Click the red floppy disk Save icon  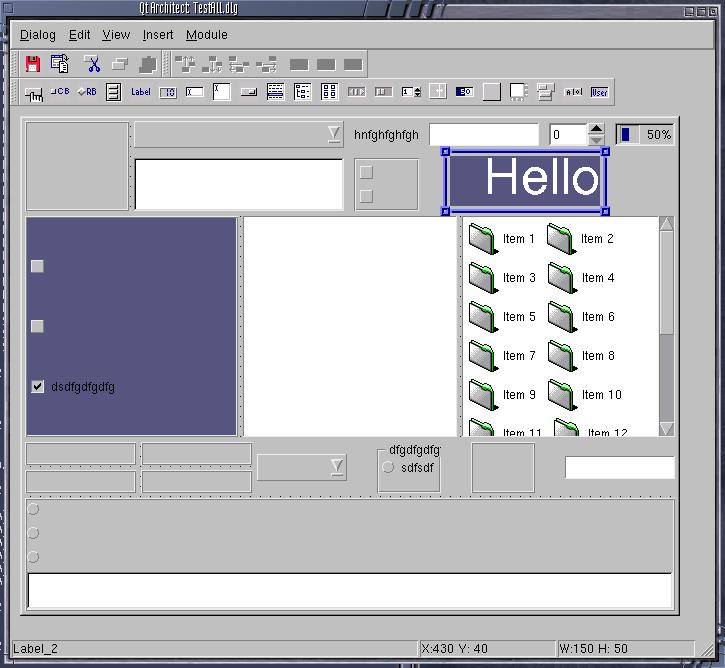(33, 64)
